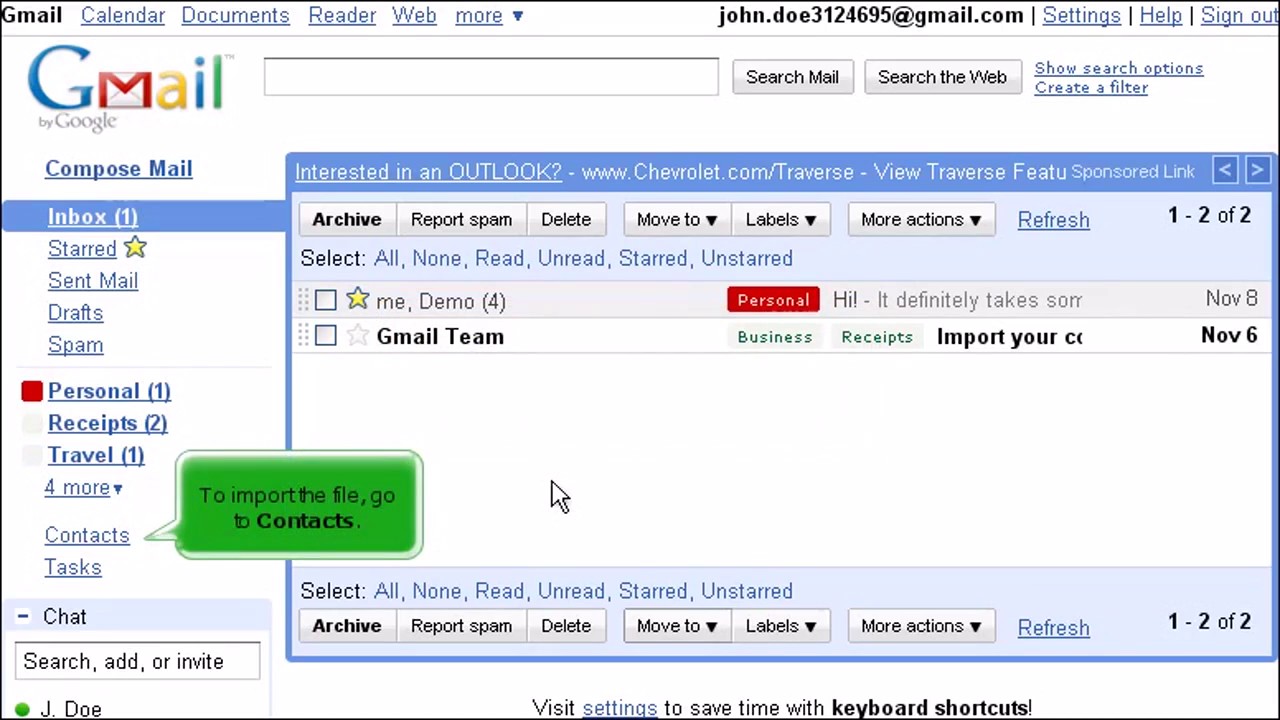Open Tasks
Image resolution: width=1280 pixels, height=720 pixels.
(x=73, y=567)
